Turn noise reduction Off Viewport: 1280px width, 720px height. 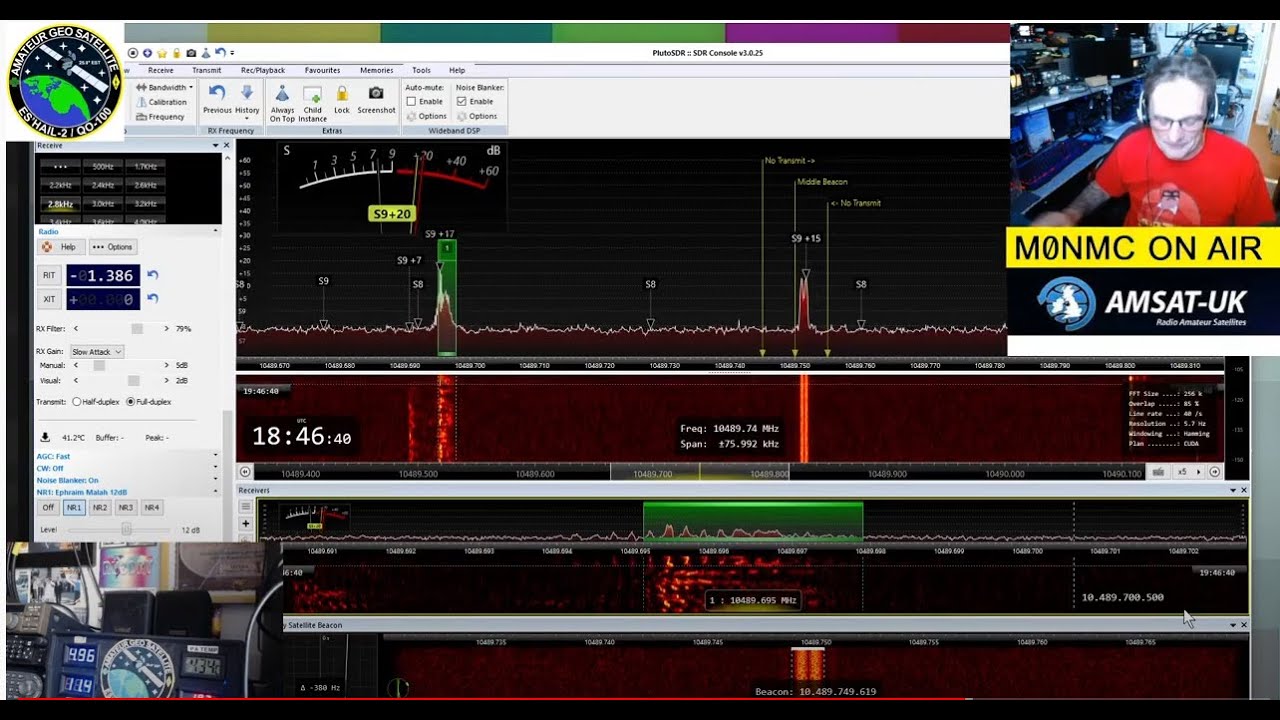click(48, 508)
